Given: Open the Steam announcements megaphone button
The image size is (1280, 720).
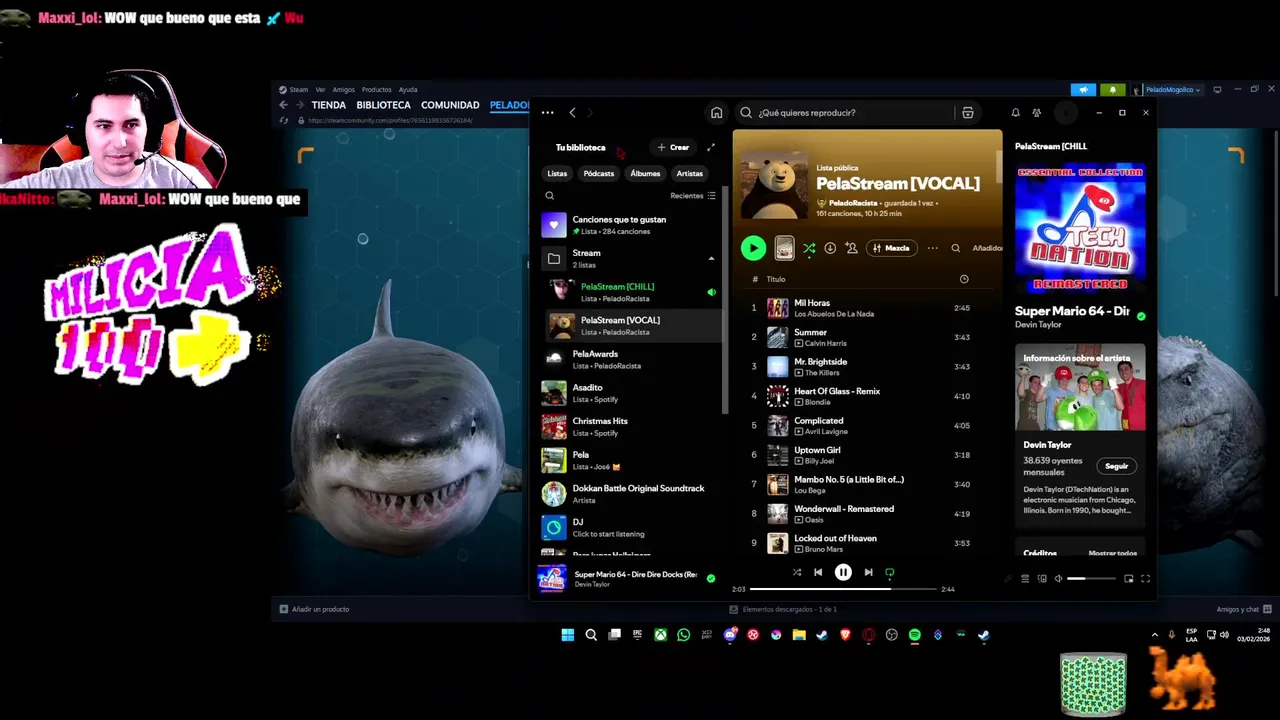Looking at the screenshot, I should pyautogui.click(x=1083, y=90).
